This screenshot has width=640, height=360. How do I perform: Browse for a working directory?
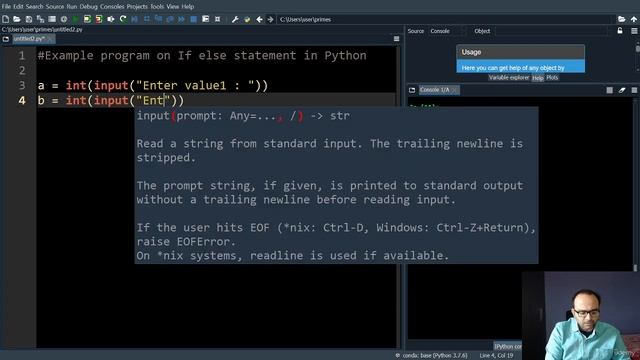click(x=621, y=19)
